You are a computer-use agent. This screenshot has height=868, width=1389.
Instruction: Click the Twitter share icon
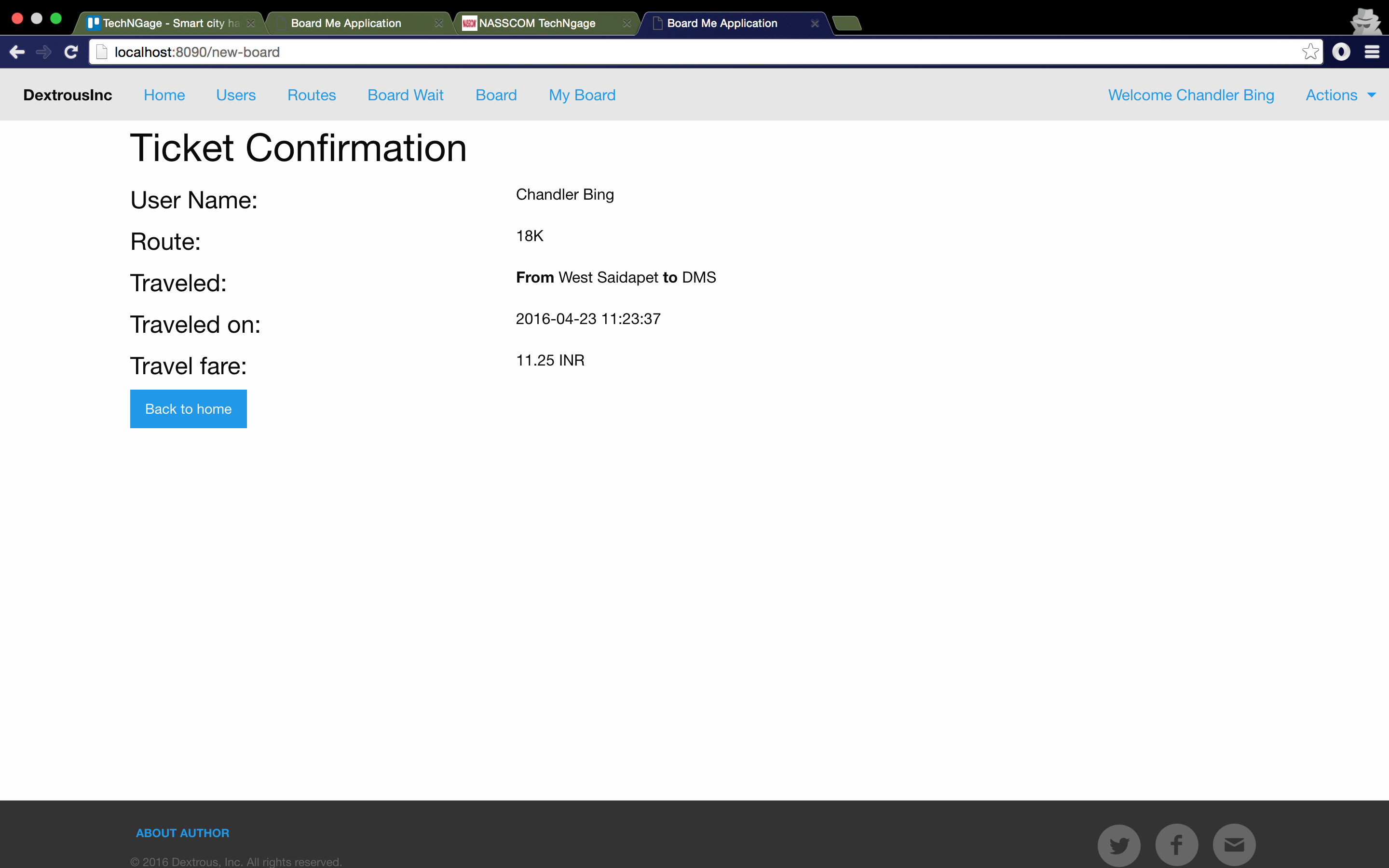pyautogui.click(x=1119, y=843)
